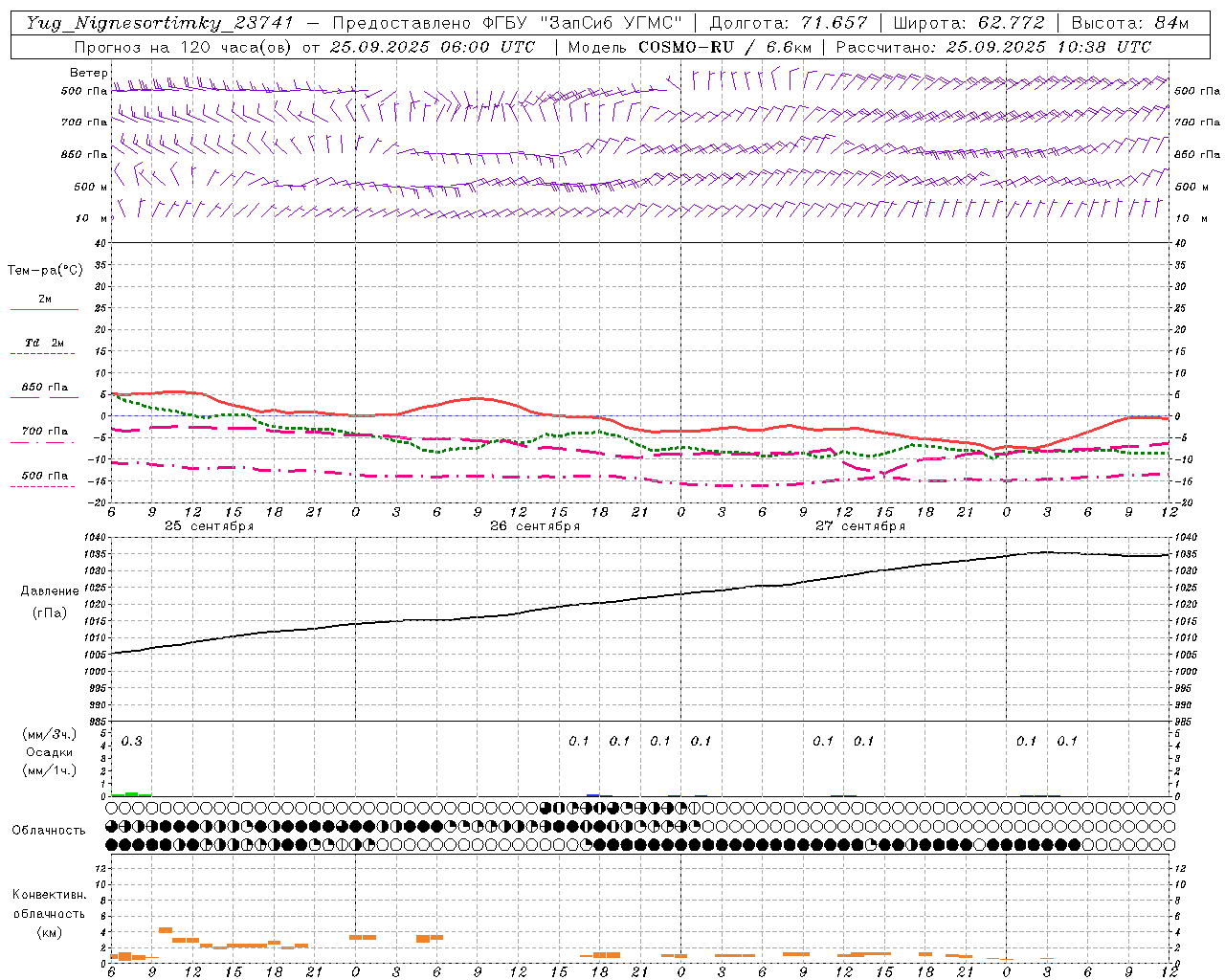Select the Давление pressure panel label
1225x980 pixels.
click(50, 590)
